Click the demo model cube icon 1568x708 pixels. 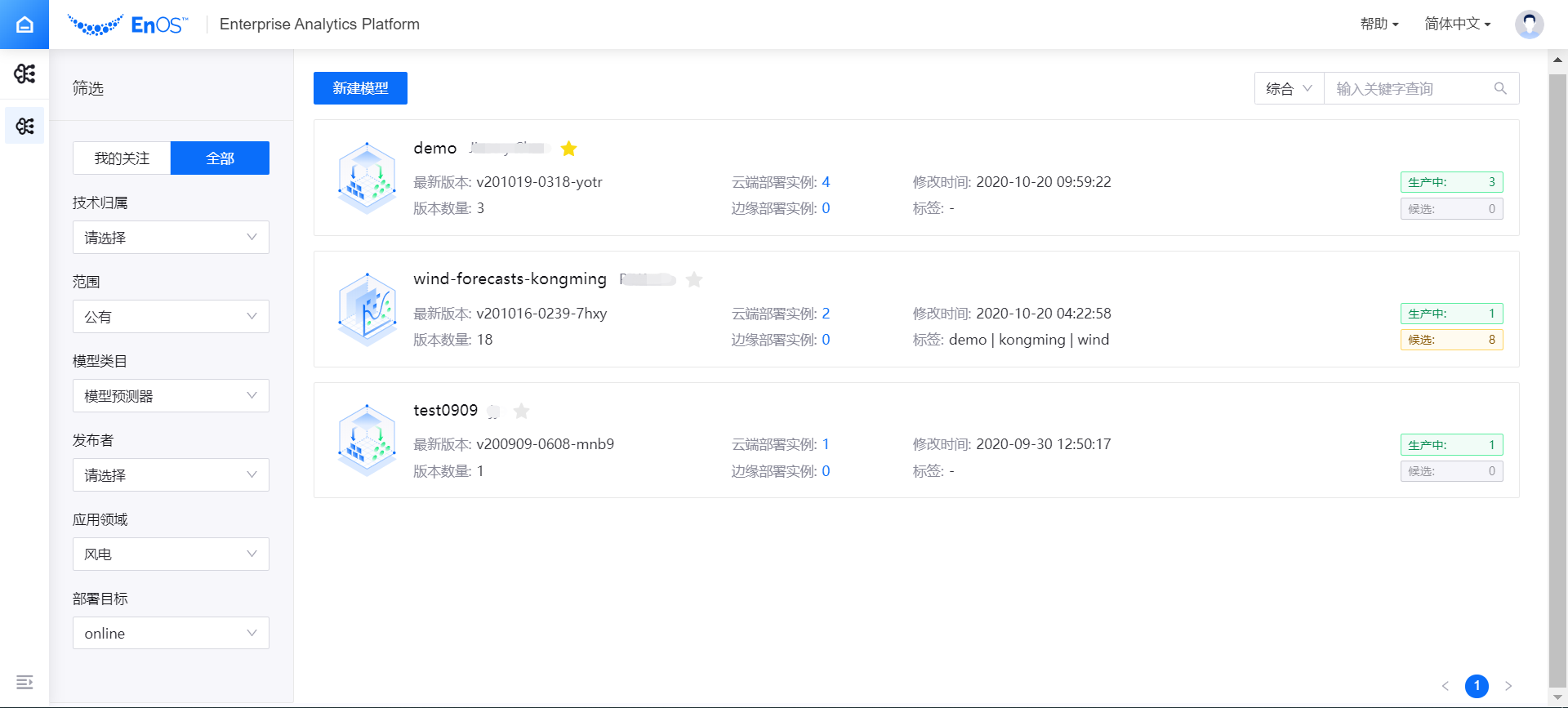(x=367, y=178)
